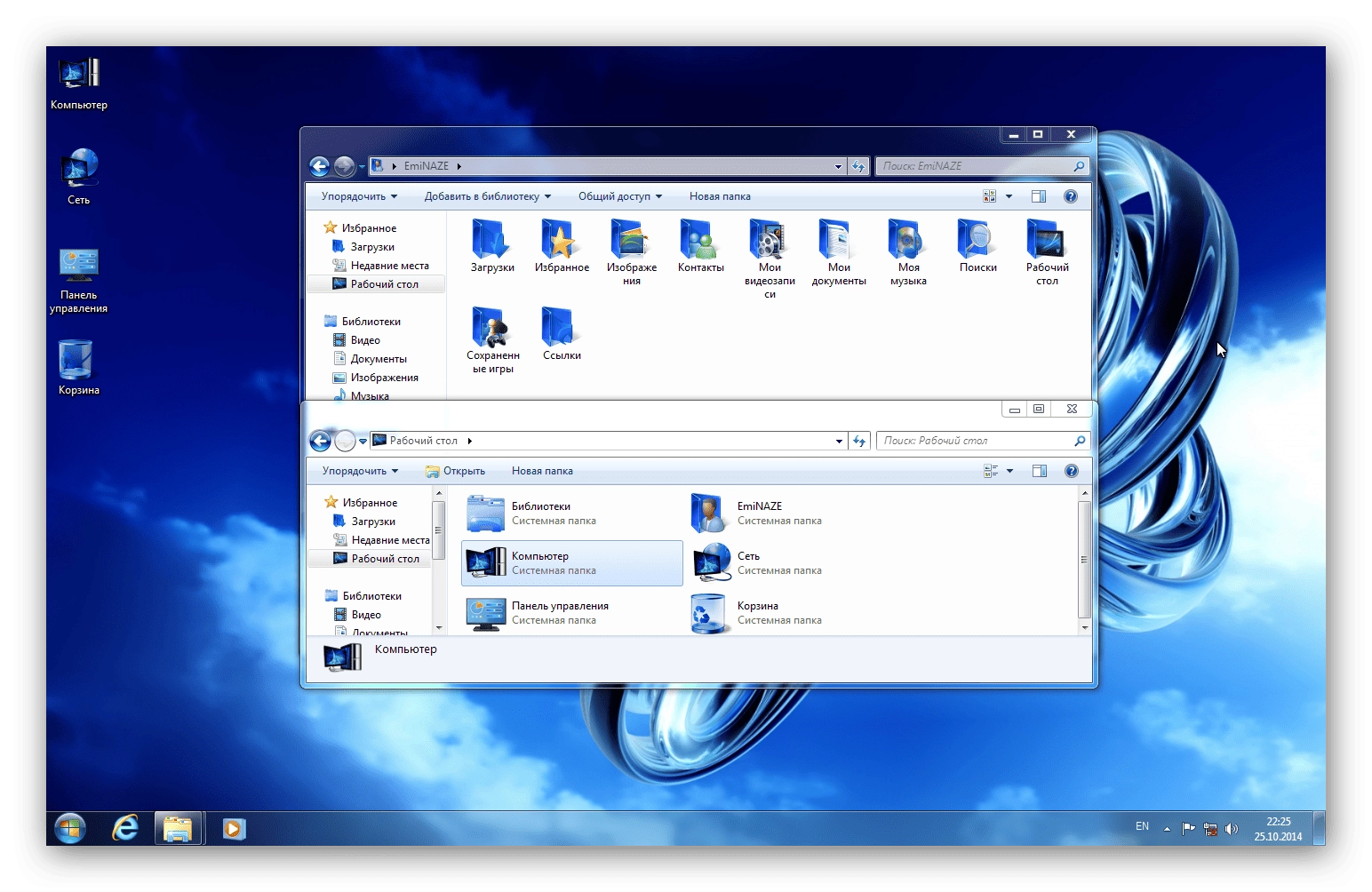Open the Start menu orb

[70, 828]
